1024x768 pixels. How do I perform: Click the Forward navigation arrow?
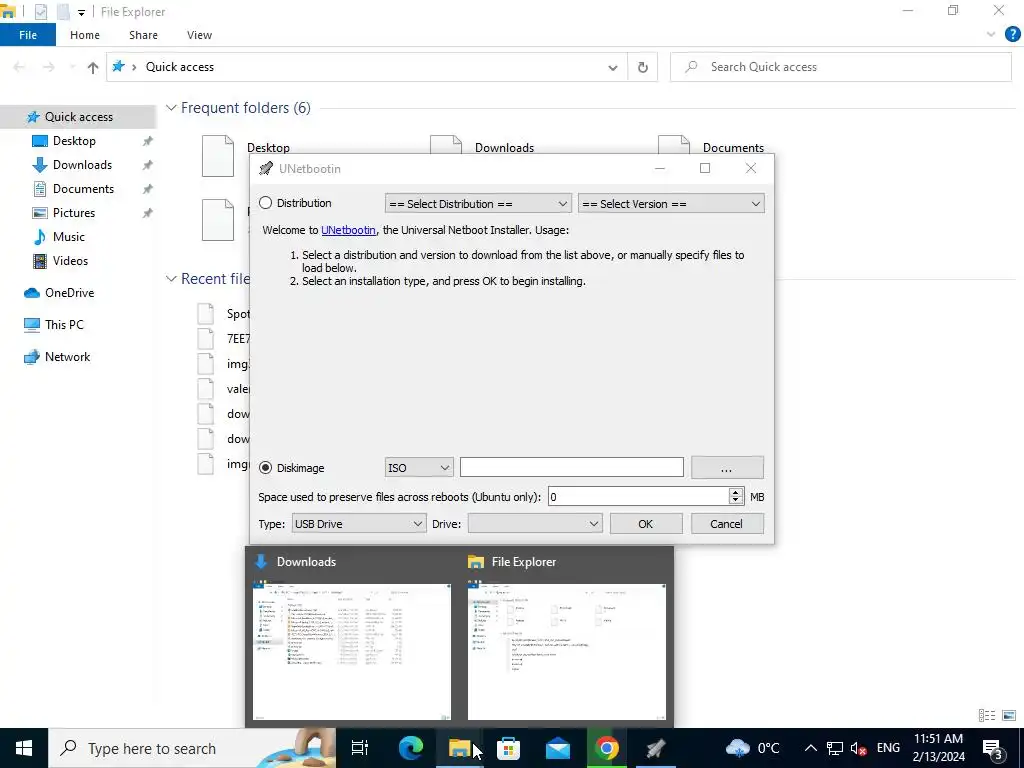coord(49,67)
